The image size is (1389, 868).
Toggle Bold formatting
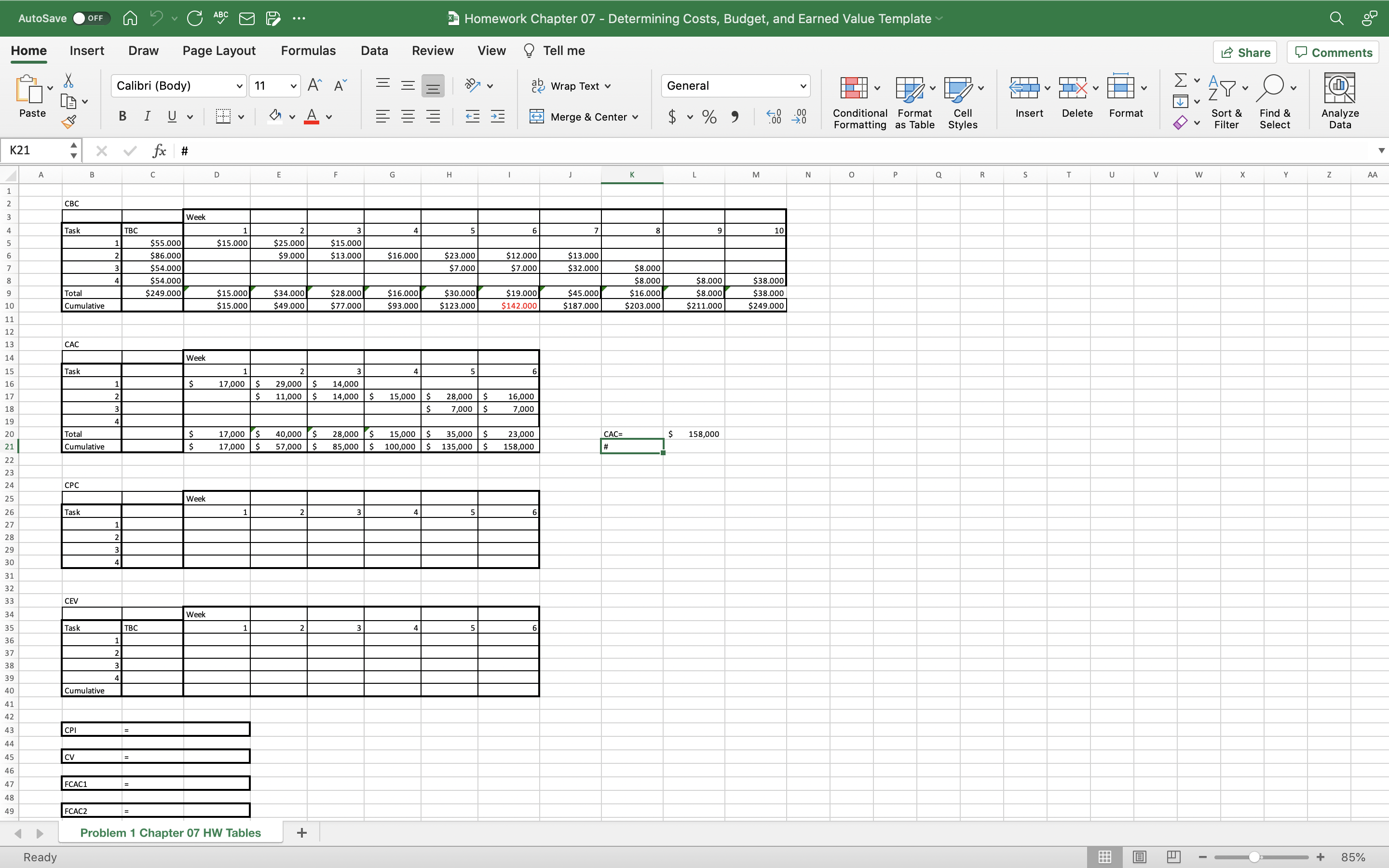pos(122,117)
